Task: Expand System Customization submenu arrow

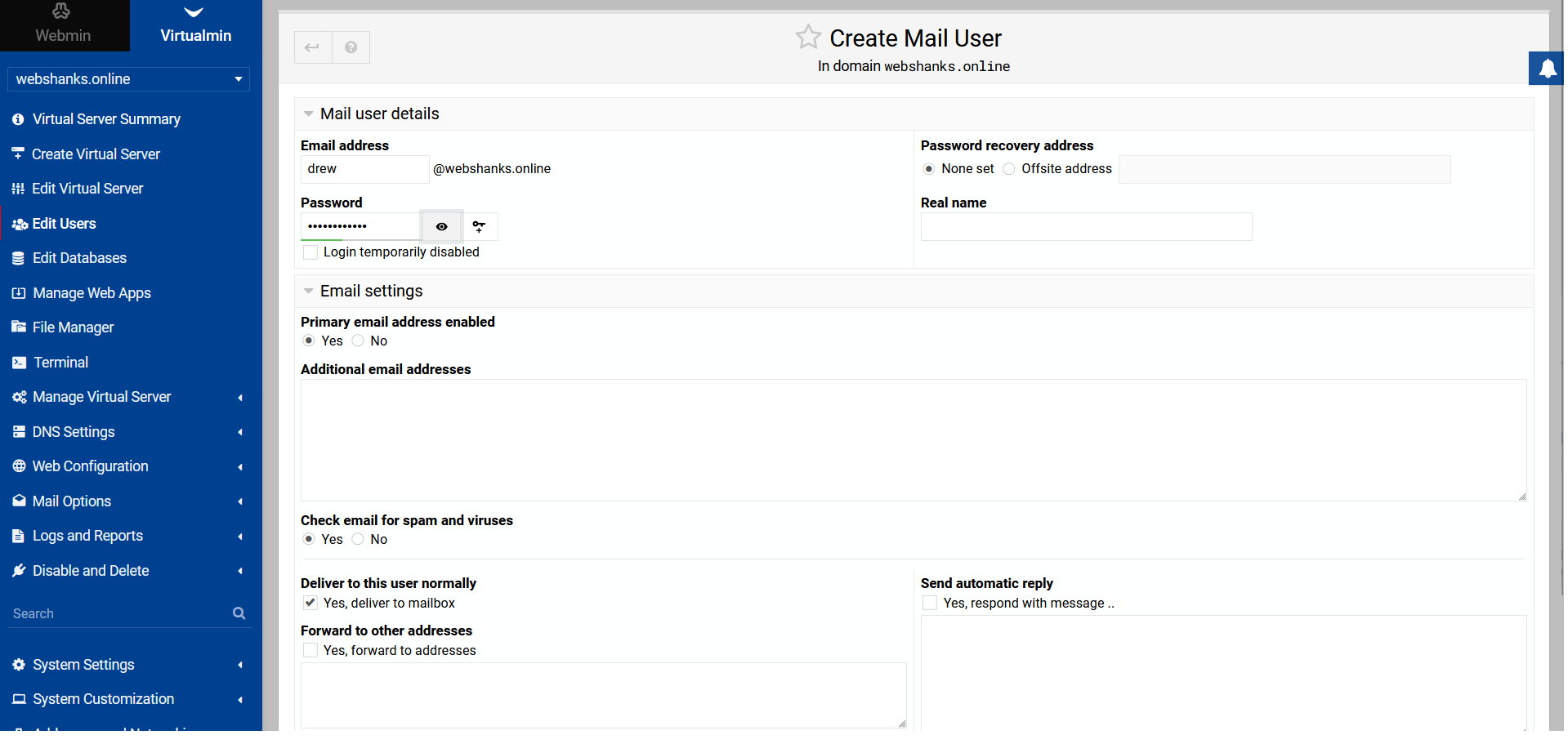Action: click(240, 700)
